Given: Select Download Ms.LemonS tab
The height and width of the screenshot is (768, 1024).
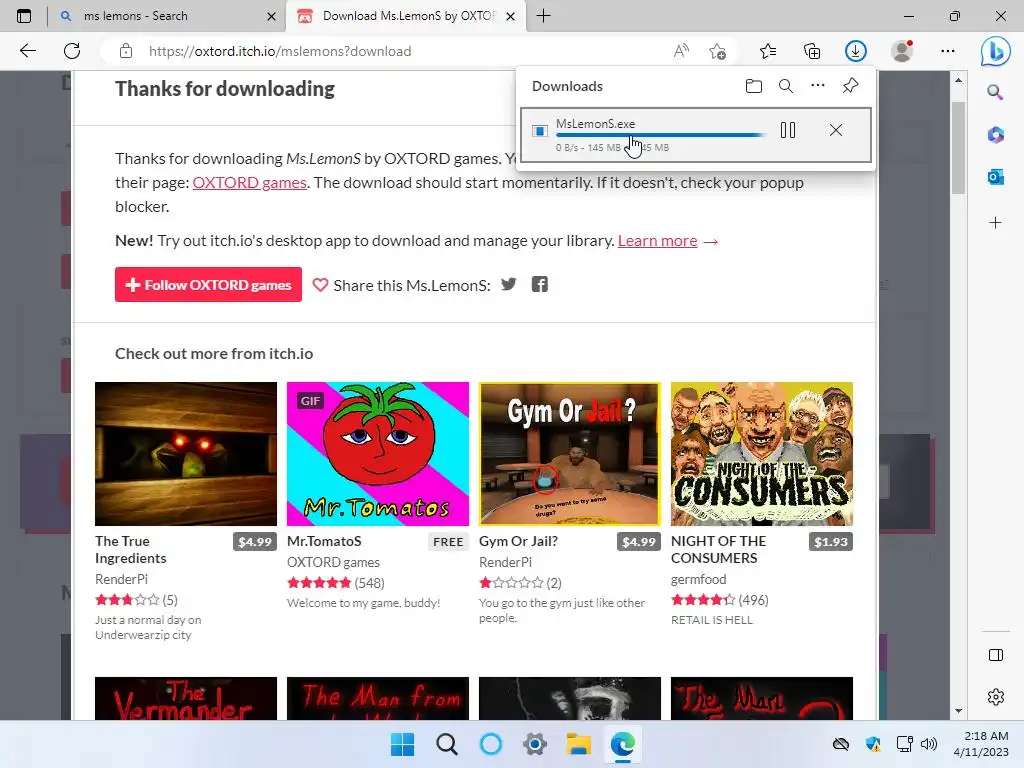Looking at the screenshot, I should tap(408, 16).
